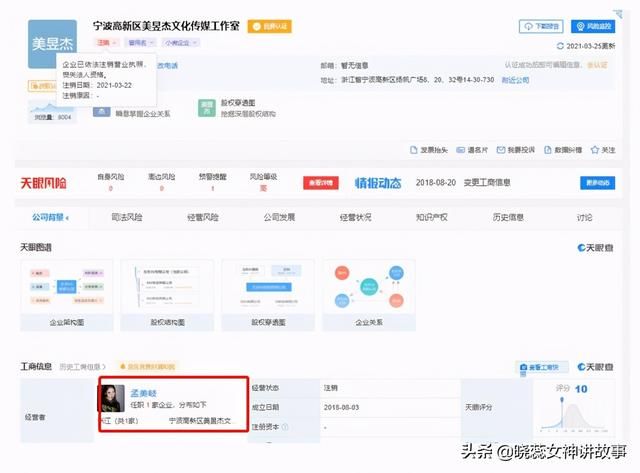Open the 股权穿透图 thumbnail
The width and height of the screenshot is (640, 473).
coord(268,295)
